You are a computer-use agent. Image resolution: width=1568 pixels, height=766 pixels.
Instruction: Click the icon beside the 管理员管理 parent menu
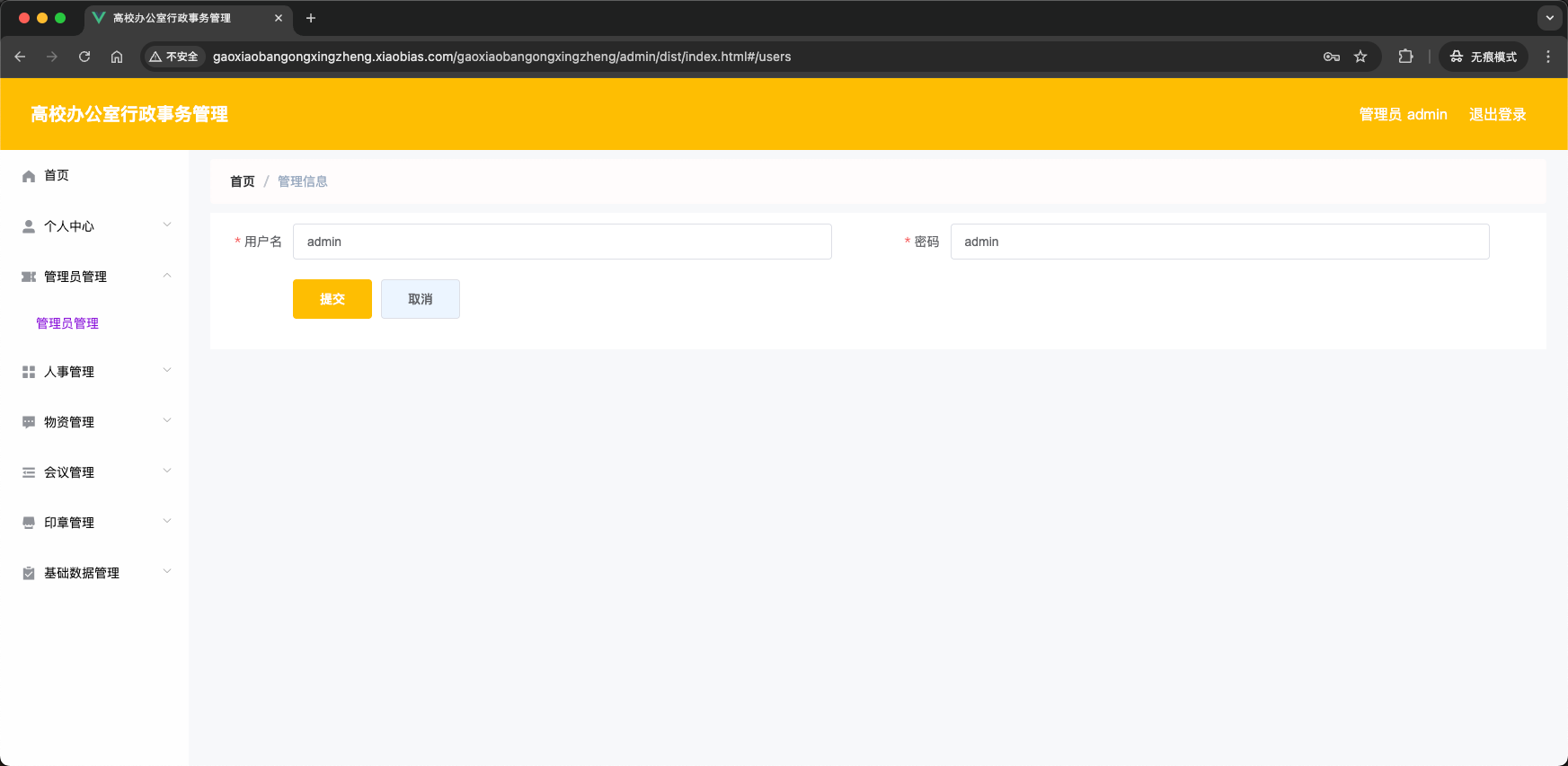click(x=29, y=277)
